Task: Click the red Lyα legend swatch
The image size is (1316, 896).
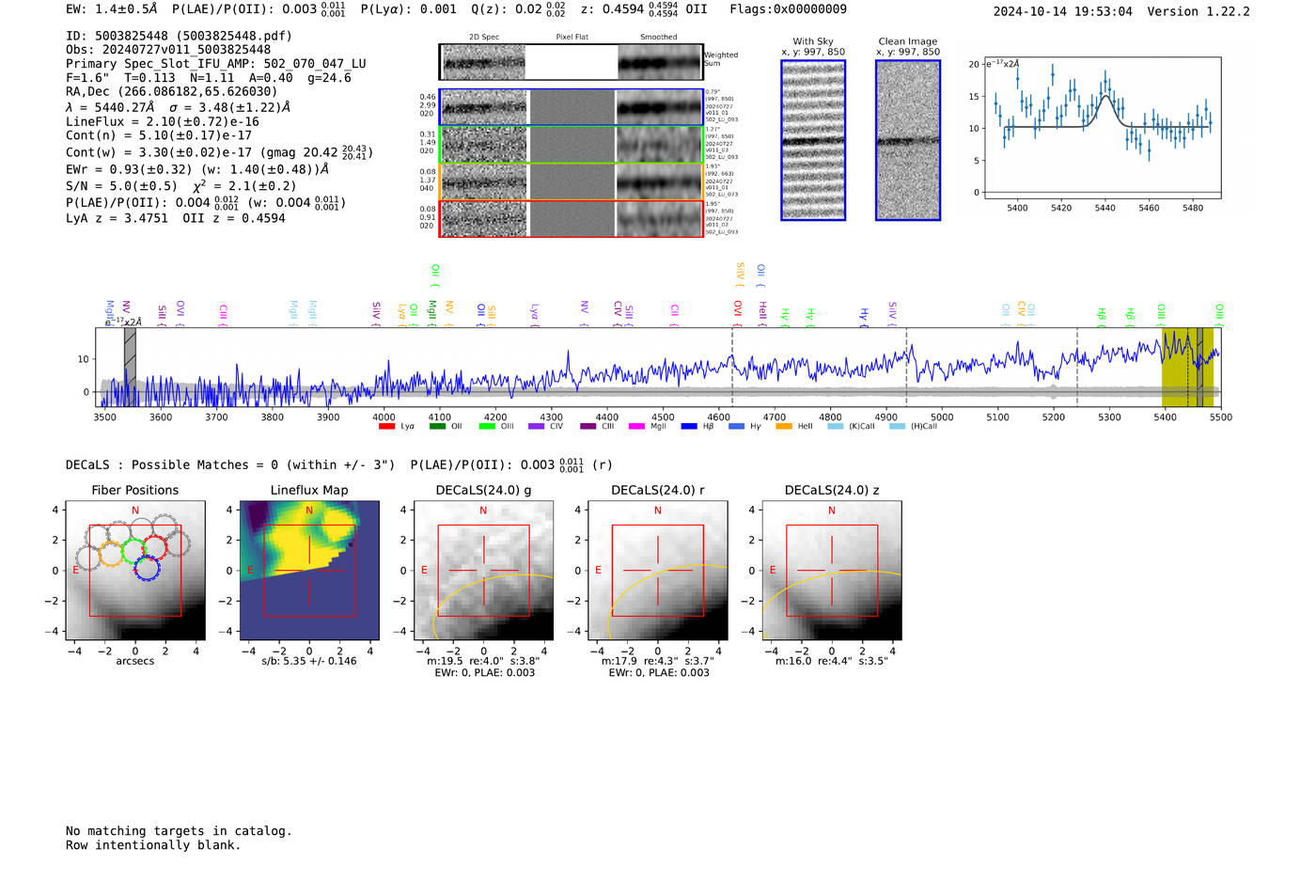Action: [x=386, y=427]
